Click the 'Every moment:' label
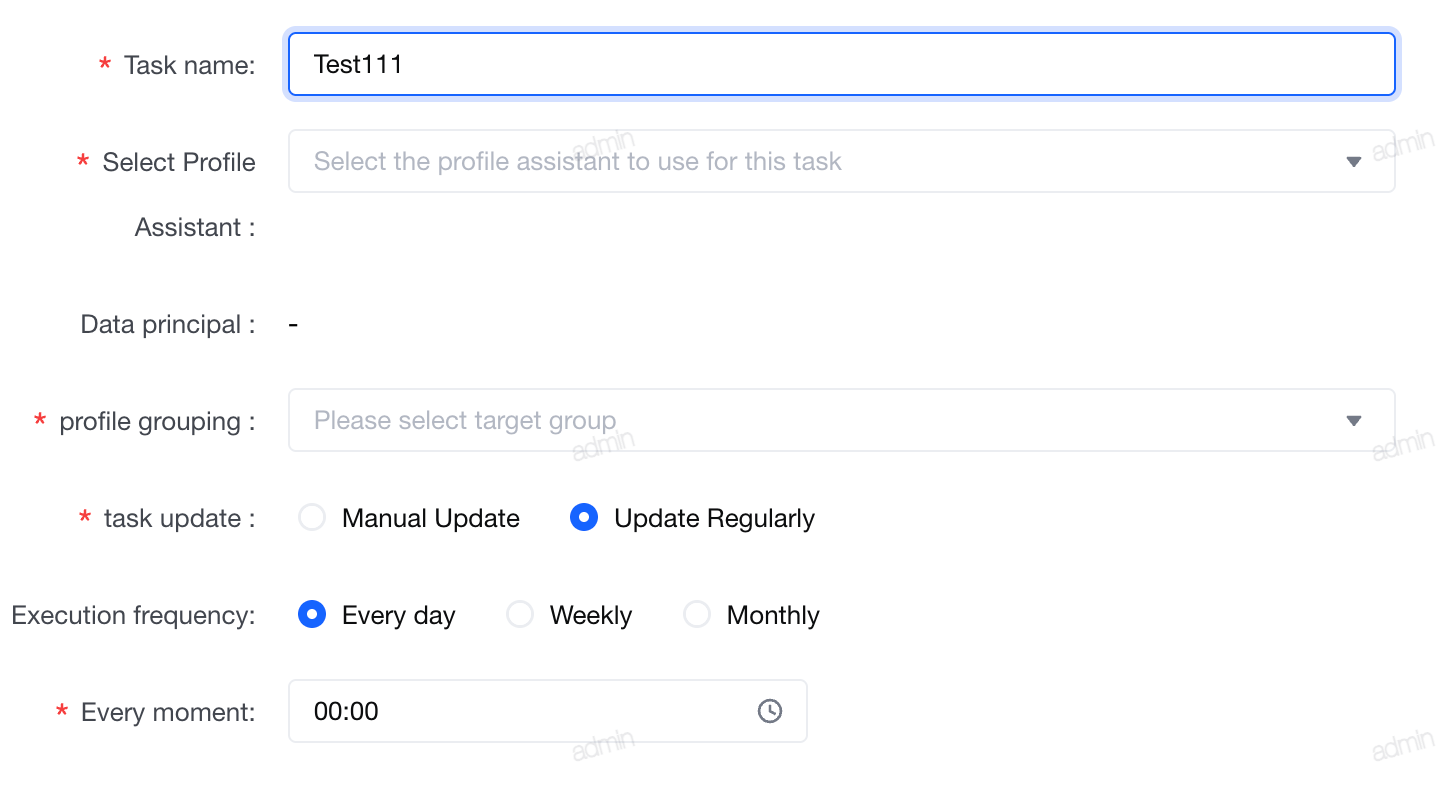 [168, 712]
